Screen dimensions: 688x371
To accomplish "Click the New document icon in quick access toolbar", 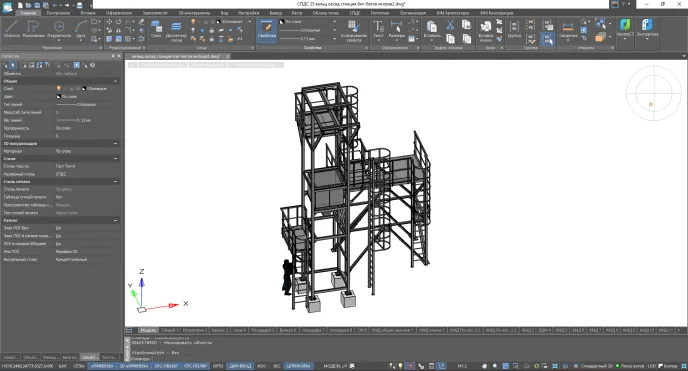I will [x=20, y=5].
